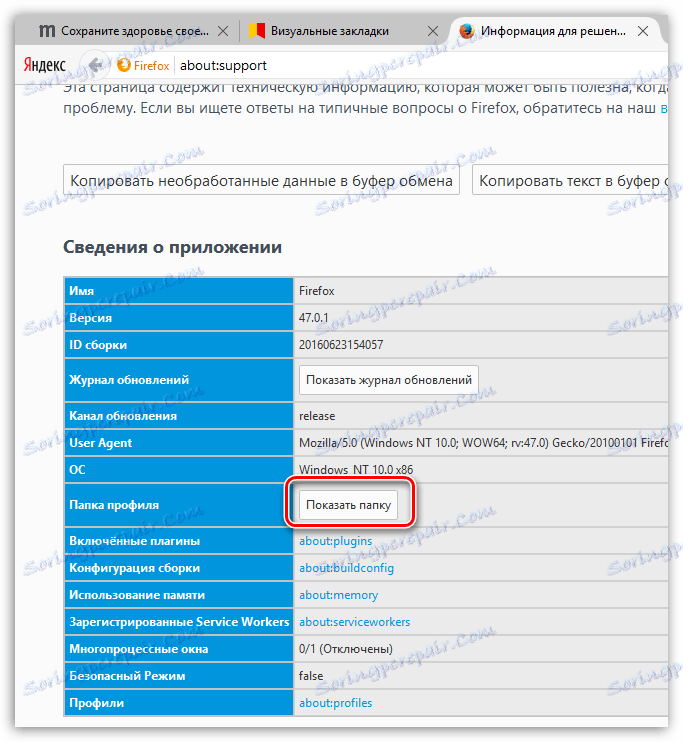Click the back arrow navigation button
The width and height of the screenshot is (683, 742).
96,65
